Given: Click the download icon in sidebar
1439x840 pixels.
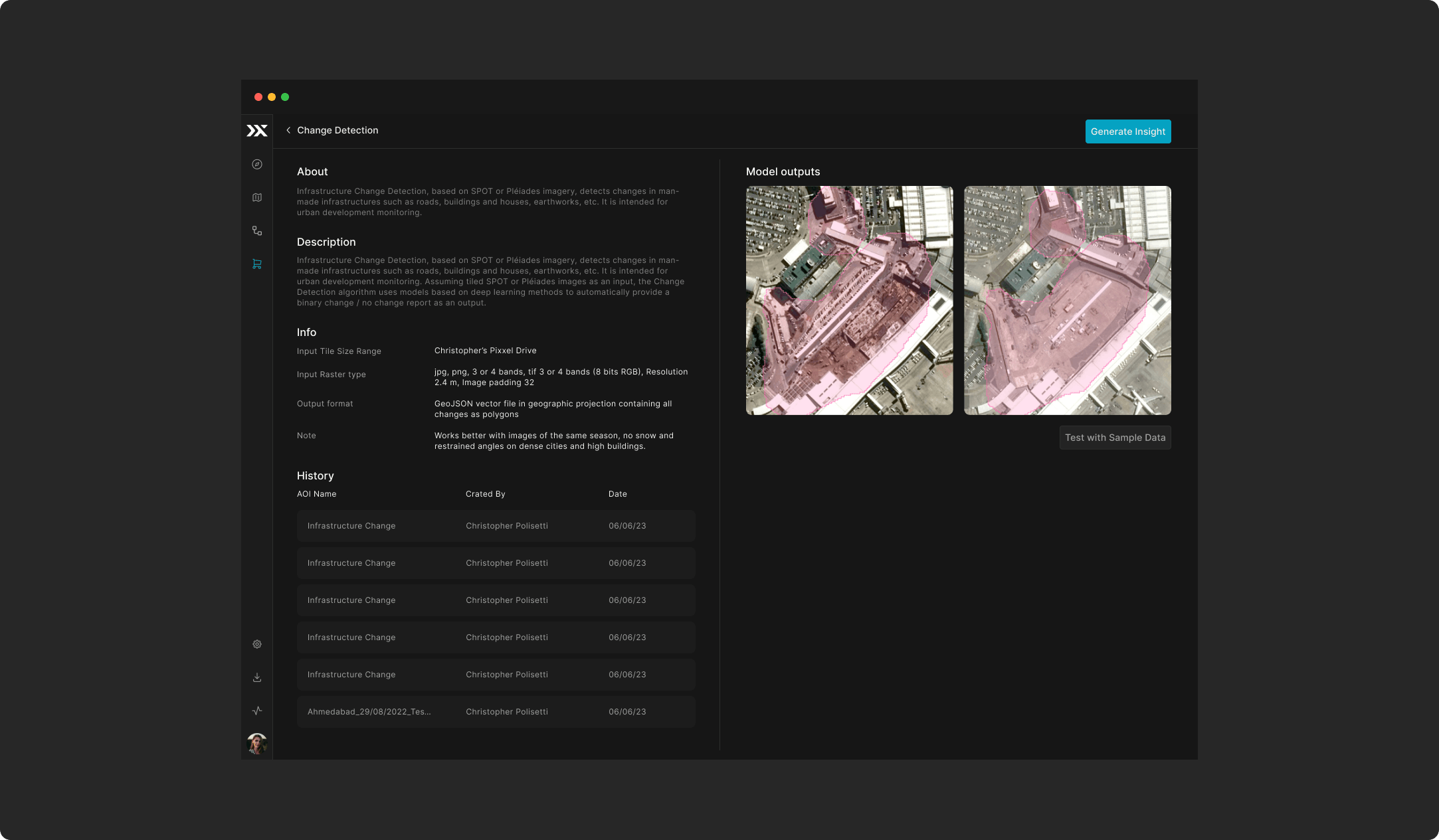Looking at the screenshot, I should (257, 677).
